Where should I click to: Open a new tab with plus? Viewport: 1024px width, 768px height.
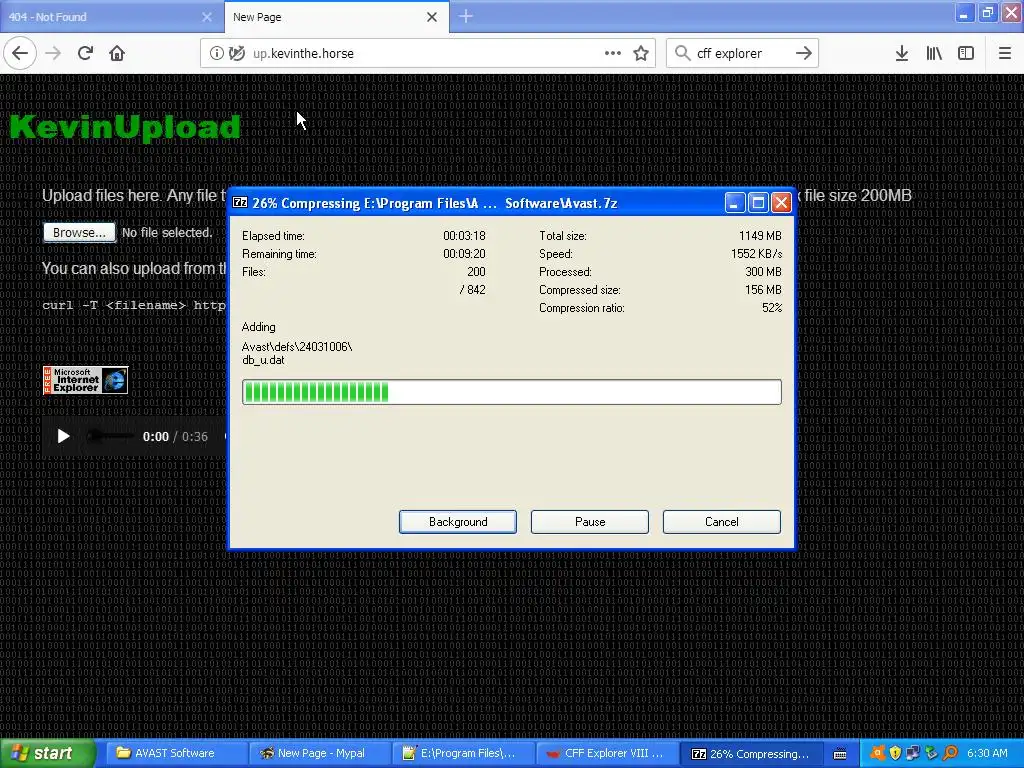pyautogui.click(x=466, y=16)
